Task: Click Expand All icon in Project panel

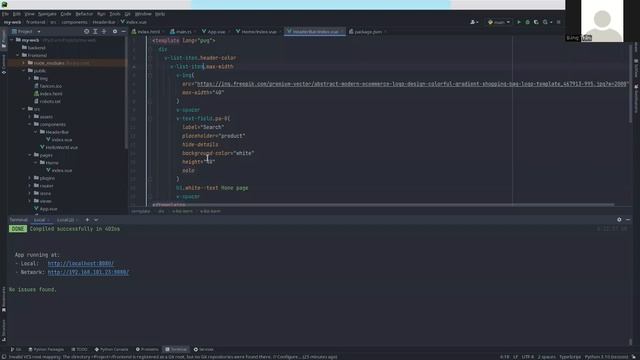Action: (95, 31)
